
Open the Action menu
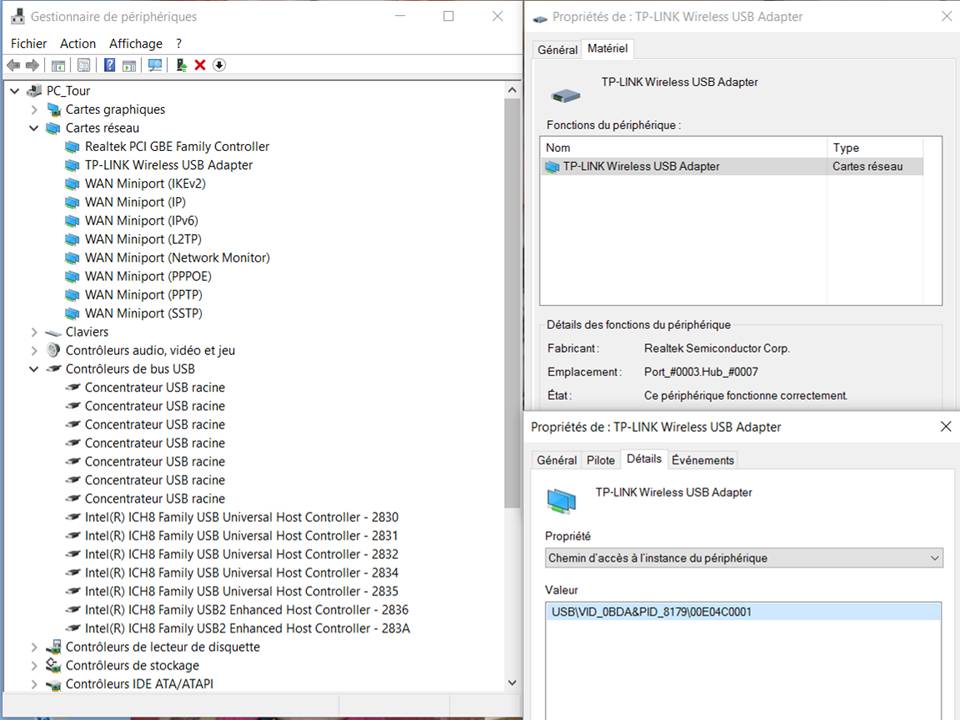point(78,43)
